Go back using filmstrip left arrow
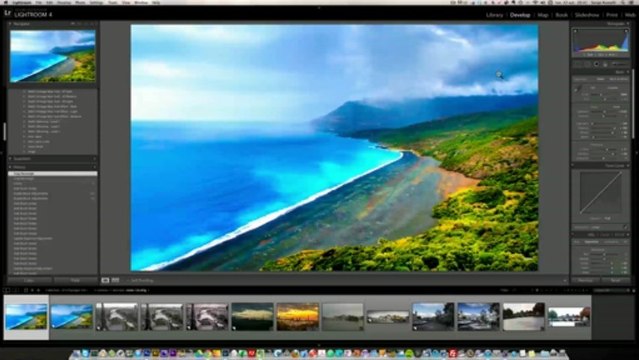The height and width of the screenshot is (360, 639). pyautogui.click(x=33, y=290)
